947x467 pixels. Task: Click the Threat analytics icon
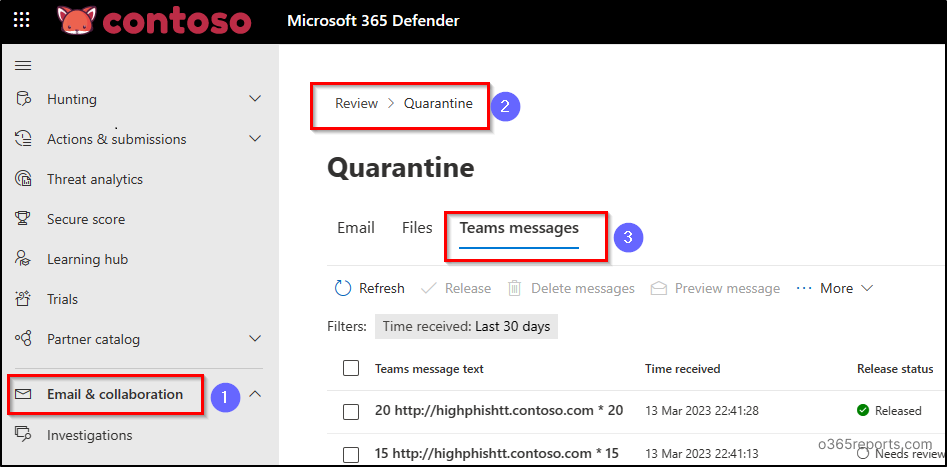[x=23, y=179]
